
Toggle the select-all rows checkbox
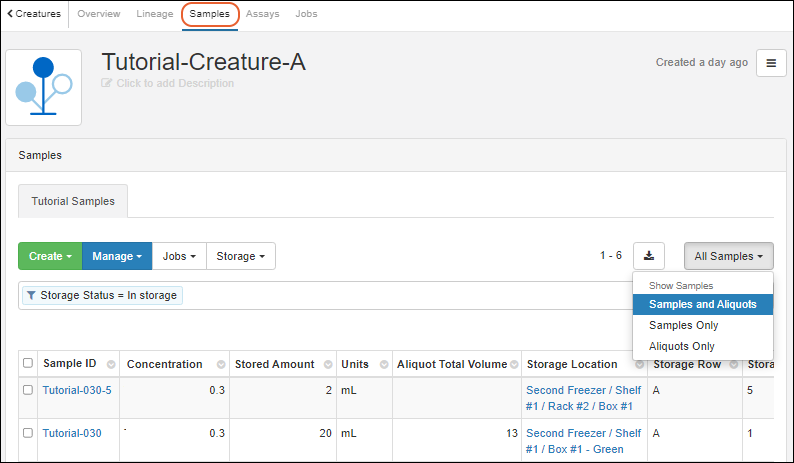point(28,364)
